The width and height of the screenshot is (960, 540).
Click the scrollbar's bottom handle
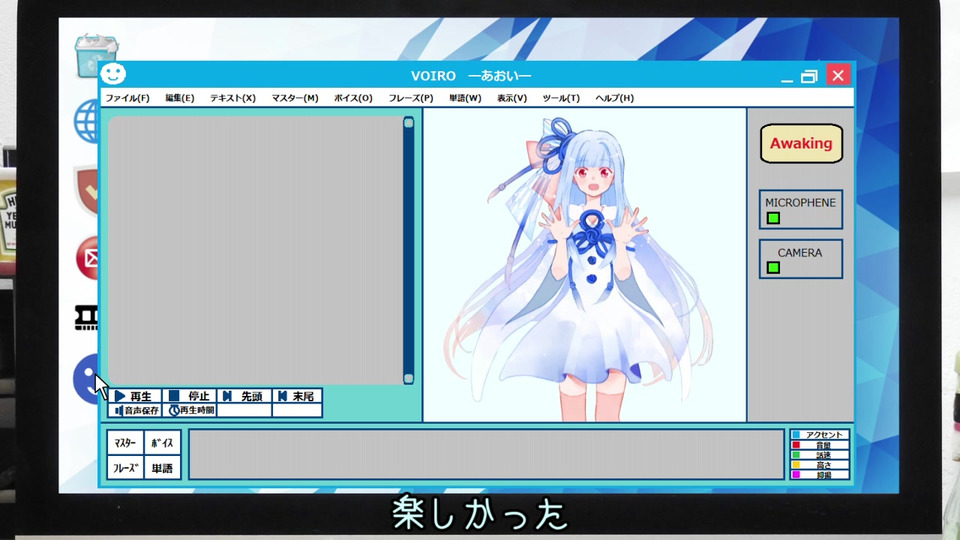tap(408, 378)
